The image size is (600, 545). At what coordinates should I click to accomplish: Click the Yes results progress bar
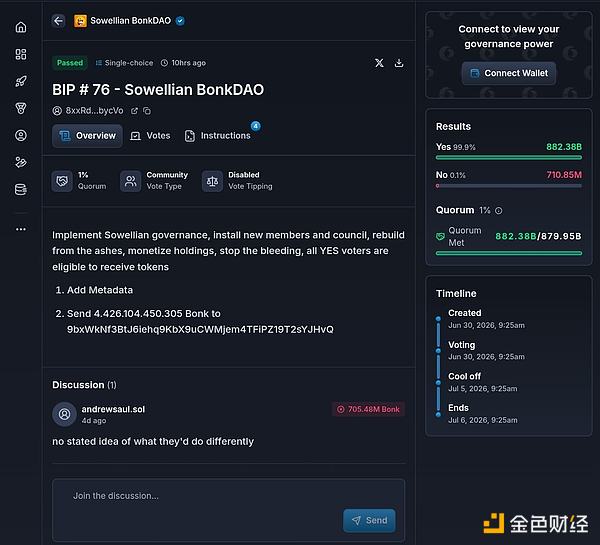click(x=509, y=157)
